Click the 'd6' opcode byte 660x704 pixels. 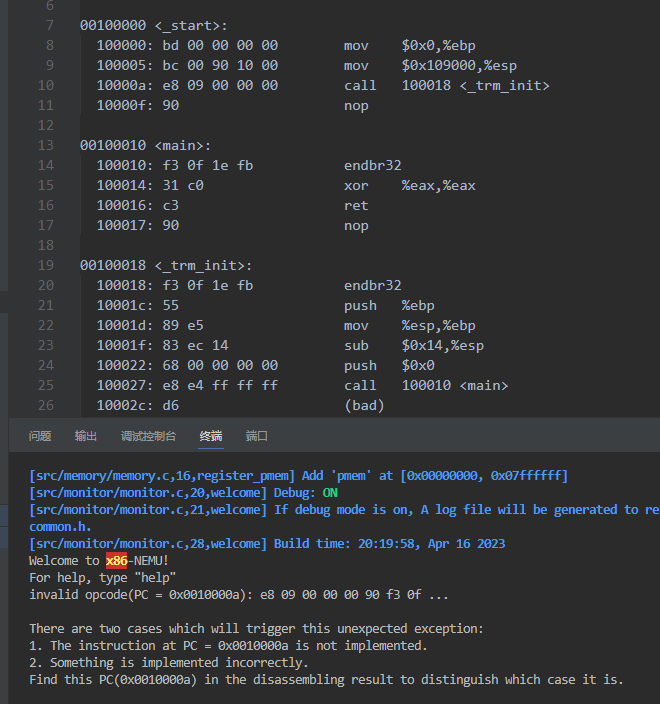pos(171,405)
